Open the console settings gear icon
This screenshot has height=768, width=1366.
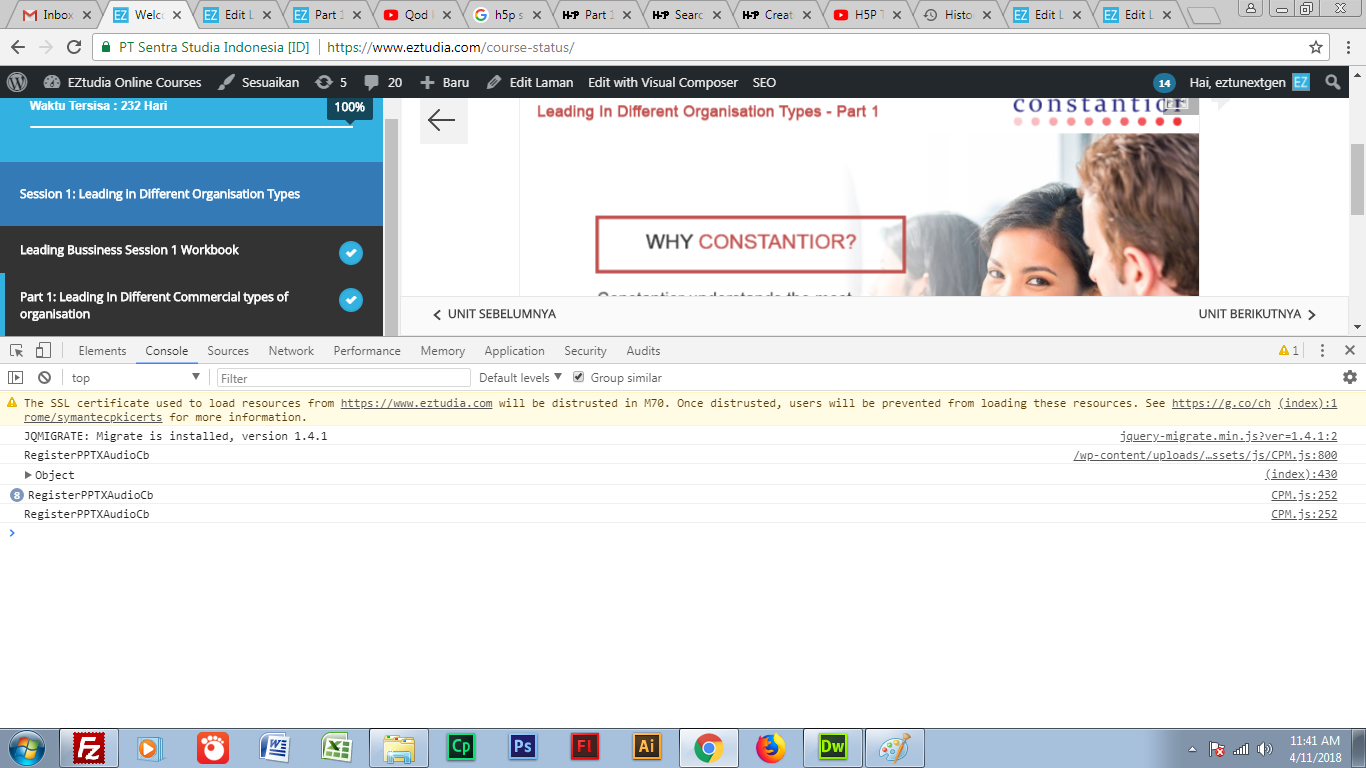pos(1350,377)
